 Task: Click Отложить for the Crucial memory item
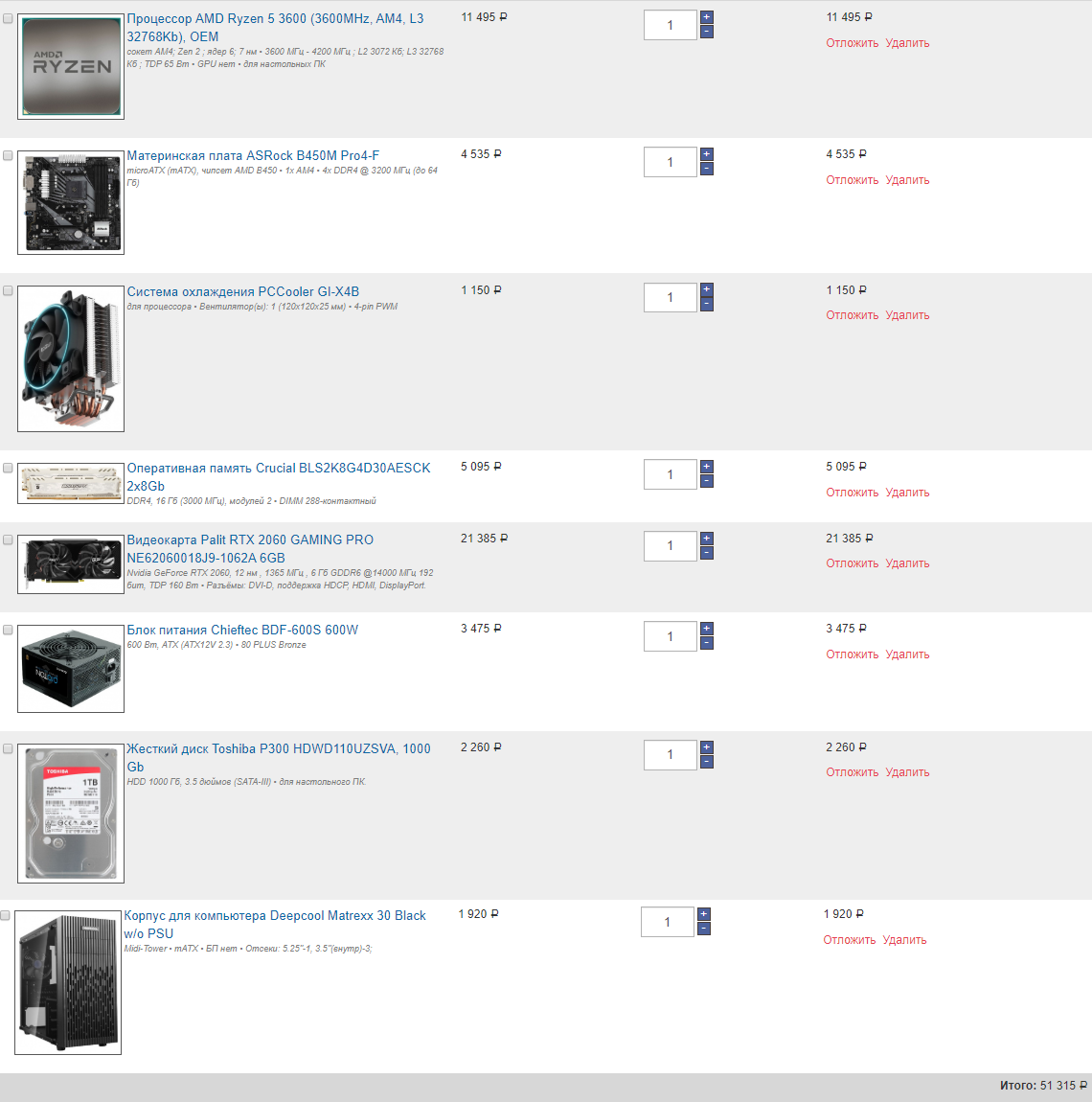[852, 492]
